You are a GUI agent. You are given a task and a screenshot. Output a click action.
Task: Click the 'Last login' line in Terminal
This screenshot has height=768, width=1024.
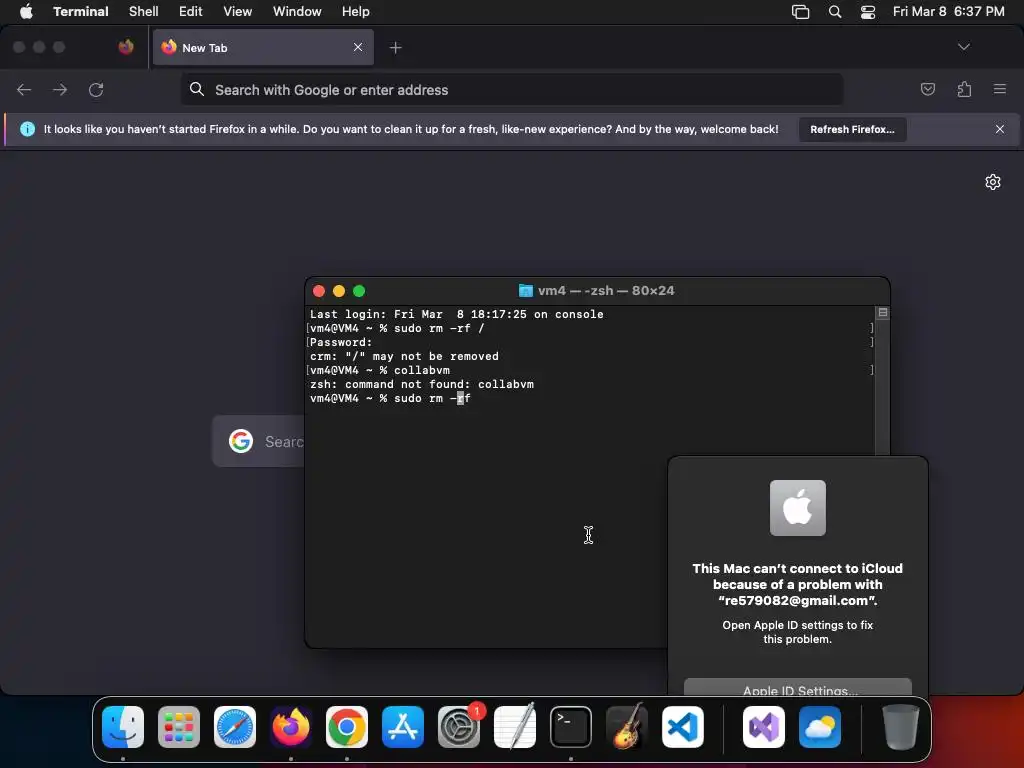(456, 314)
